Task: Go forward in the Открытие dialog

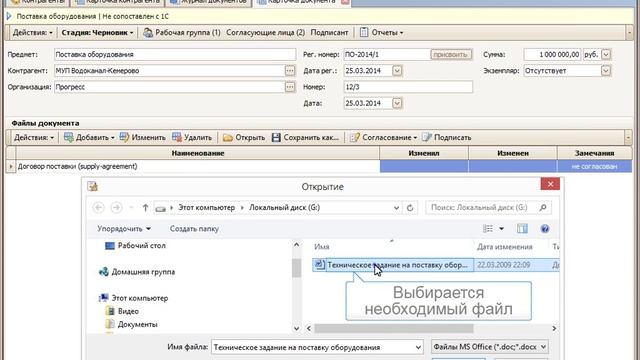Action: (116, 207)
